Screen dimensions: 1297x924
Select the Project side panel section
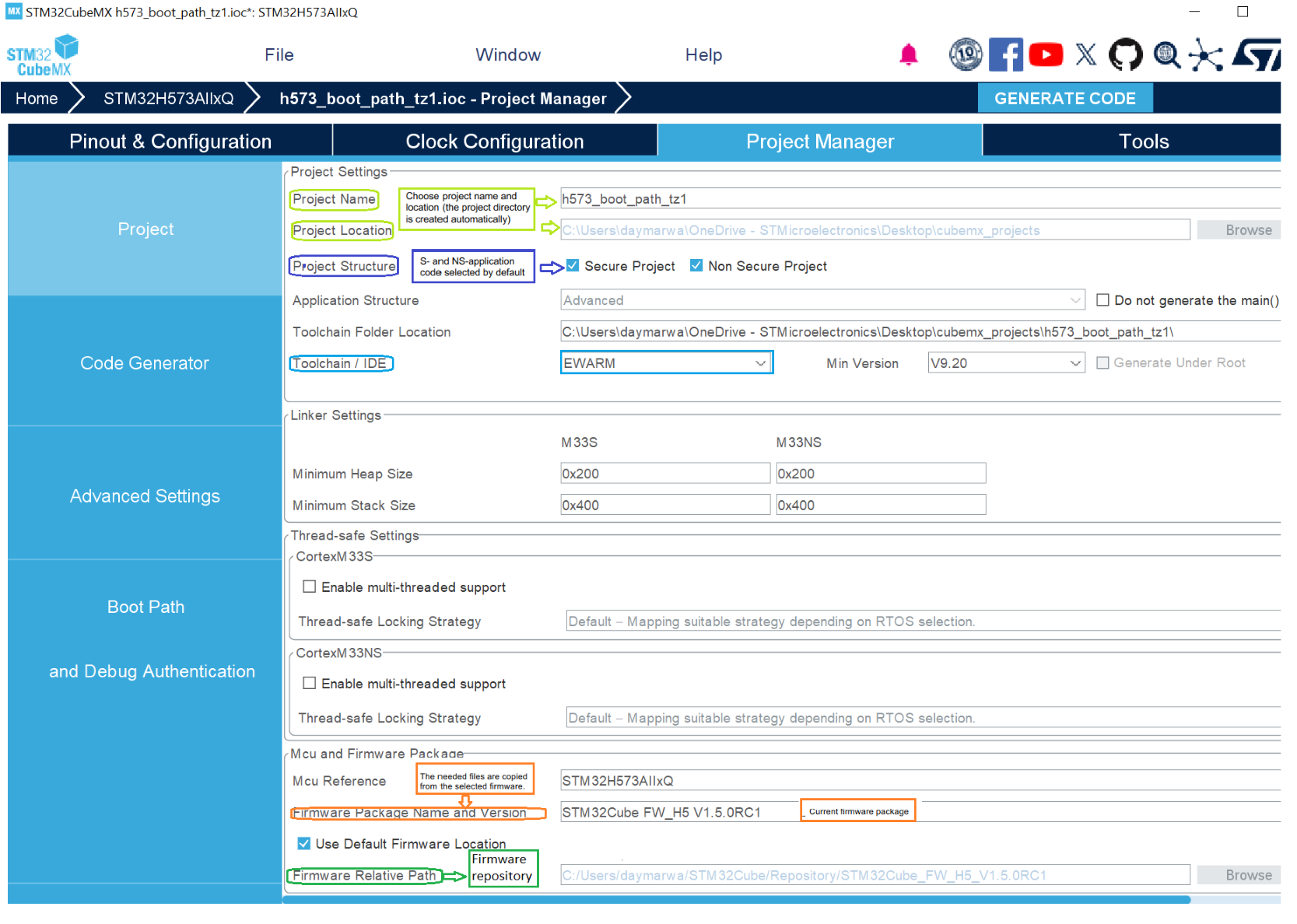(x=145, y=229)
